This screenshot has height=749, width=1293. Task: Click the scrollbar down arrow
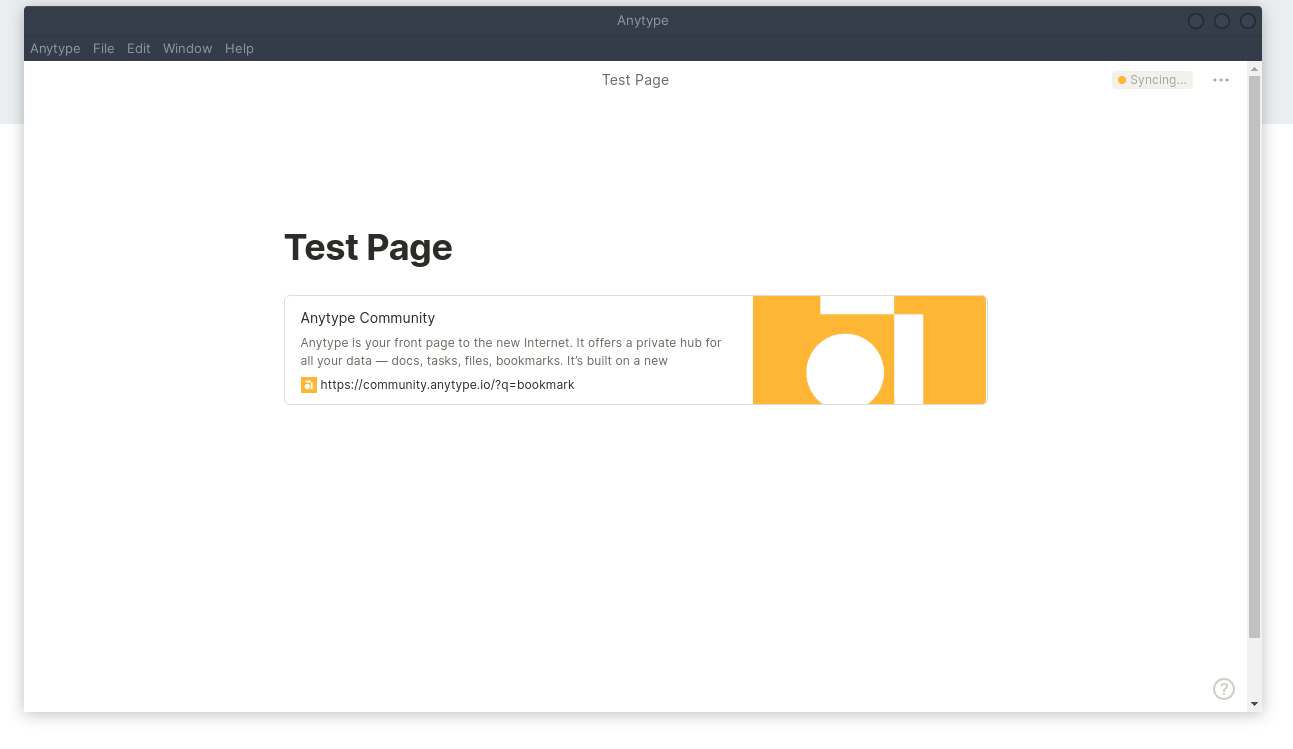click(x=1254, y=704)
